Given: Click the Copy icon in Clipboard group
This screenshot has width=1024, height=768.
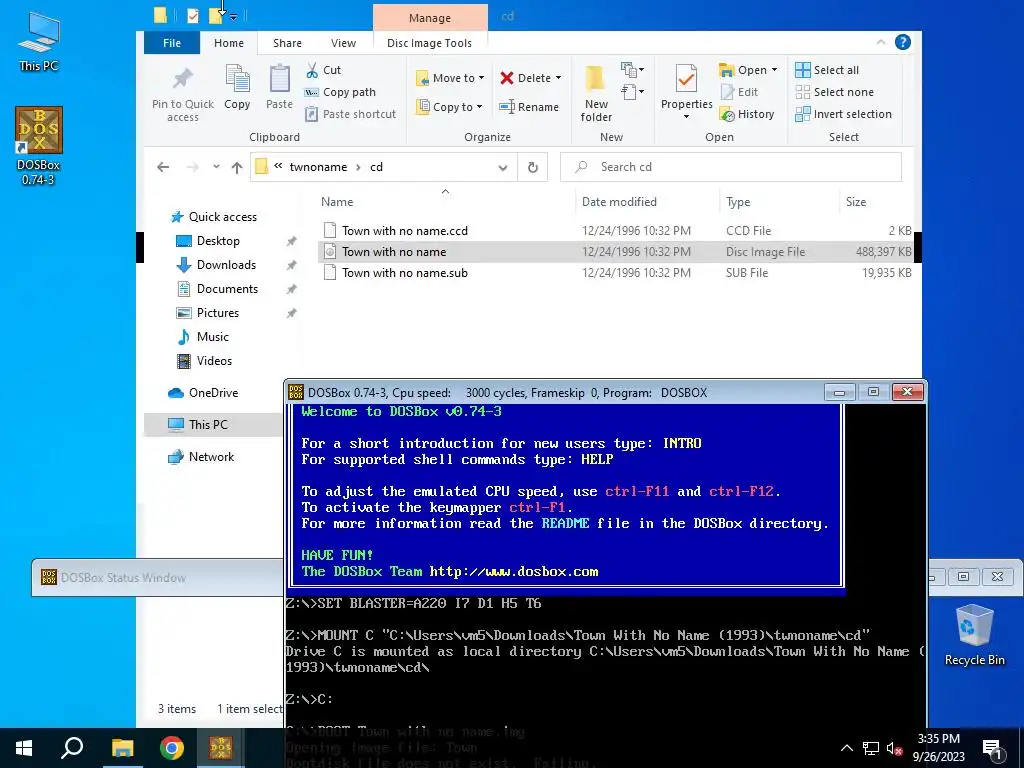Looking at the screenshot, I should pyautogui.click(x=237, y=88).
